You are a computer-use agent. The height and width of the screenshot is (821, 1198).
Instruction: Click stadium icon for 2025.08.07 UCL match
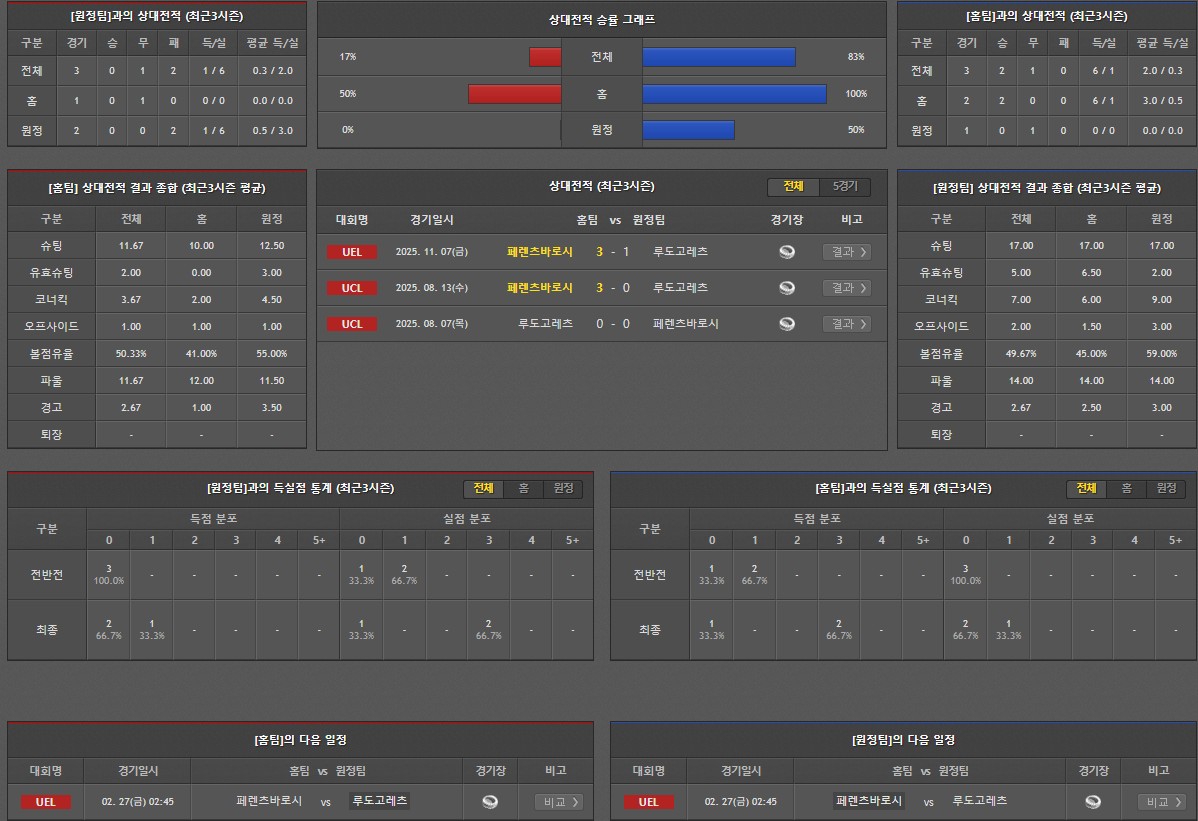click(787, 324)
